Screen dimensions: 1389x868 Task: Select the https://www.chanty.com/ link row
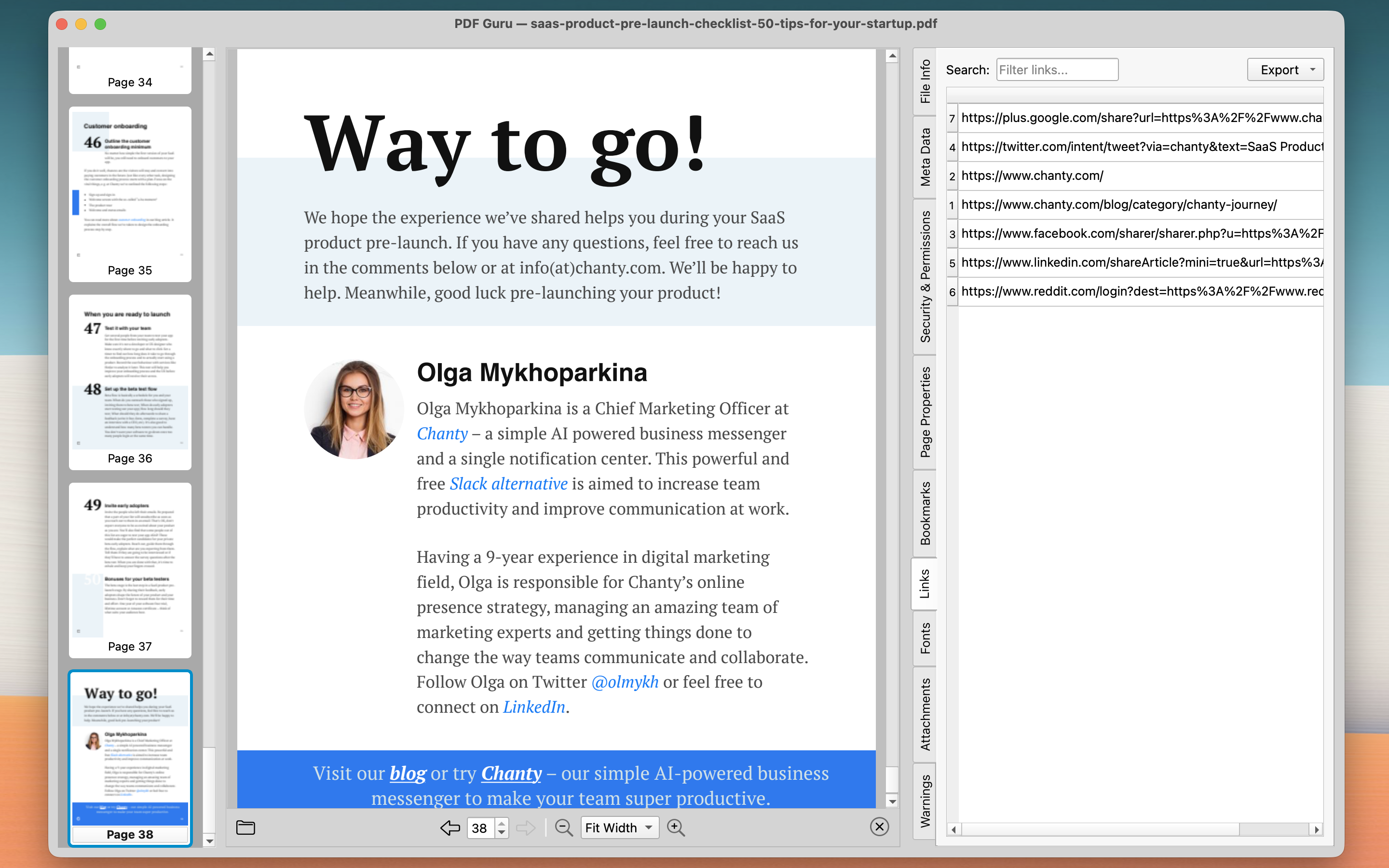1090,176
